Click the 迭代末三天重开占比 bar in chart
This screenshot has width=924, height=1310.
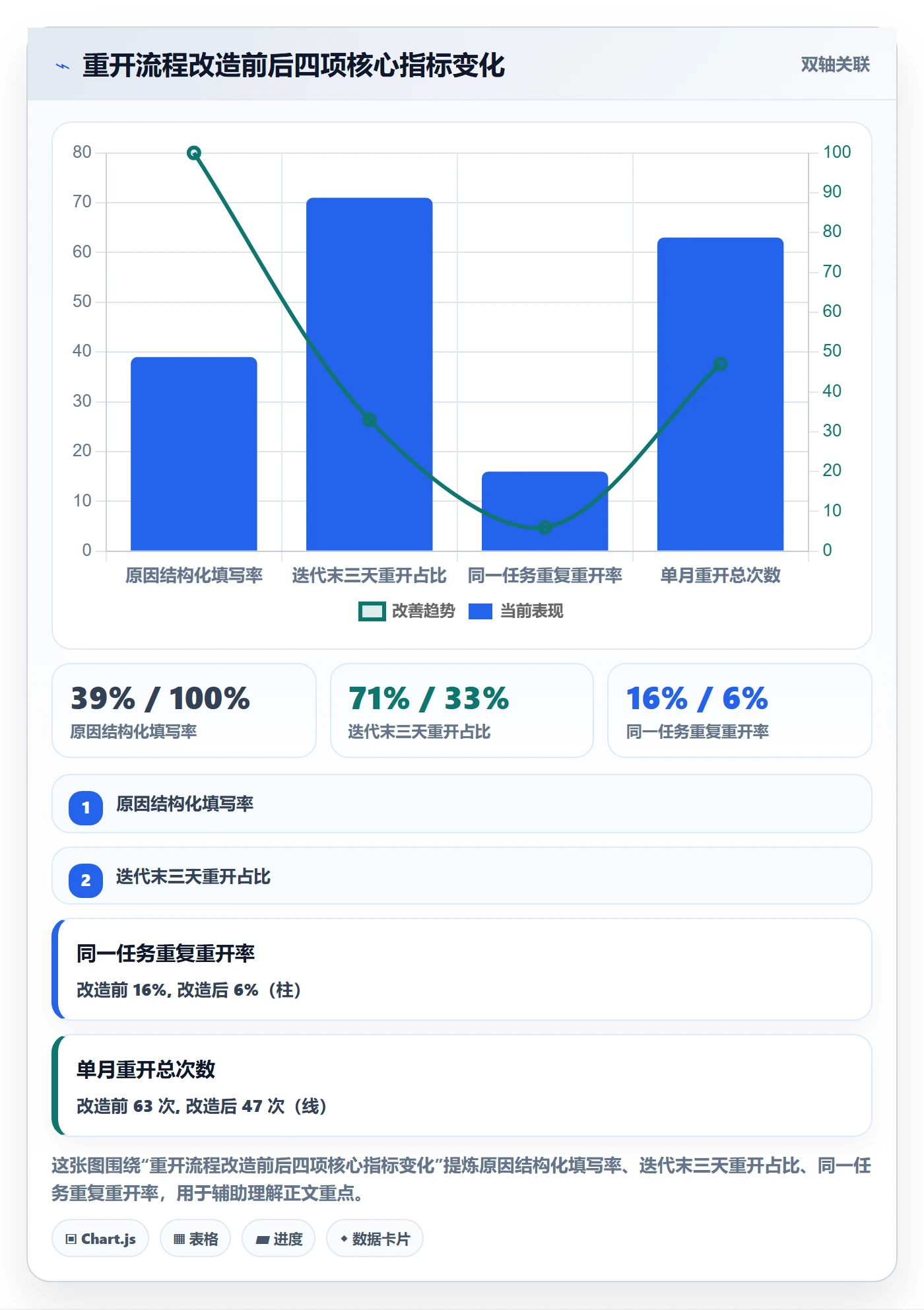pos(370,374)
